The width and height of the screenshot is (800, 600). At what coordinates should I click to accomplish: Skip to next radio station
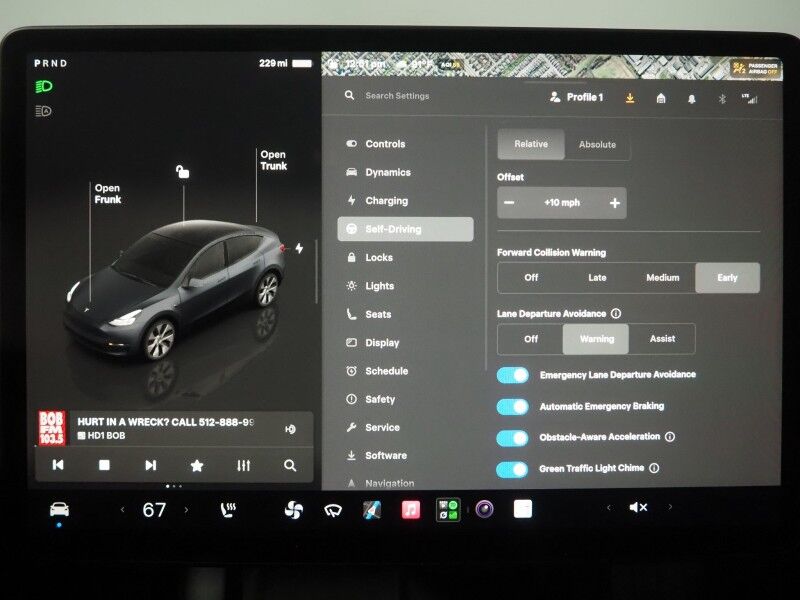coord(151,465)
